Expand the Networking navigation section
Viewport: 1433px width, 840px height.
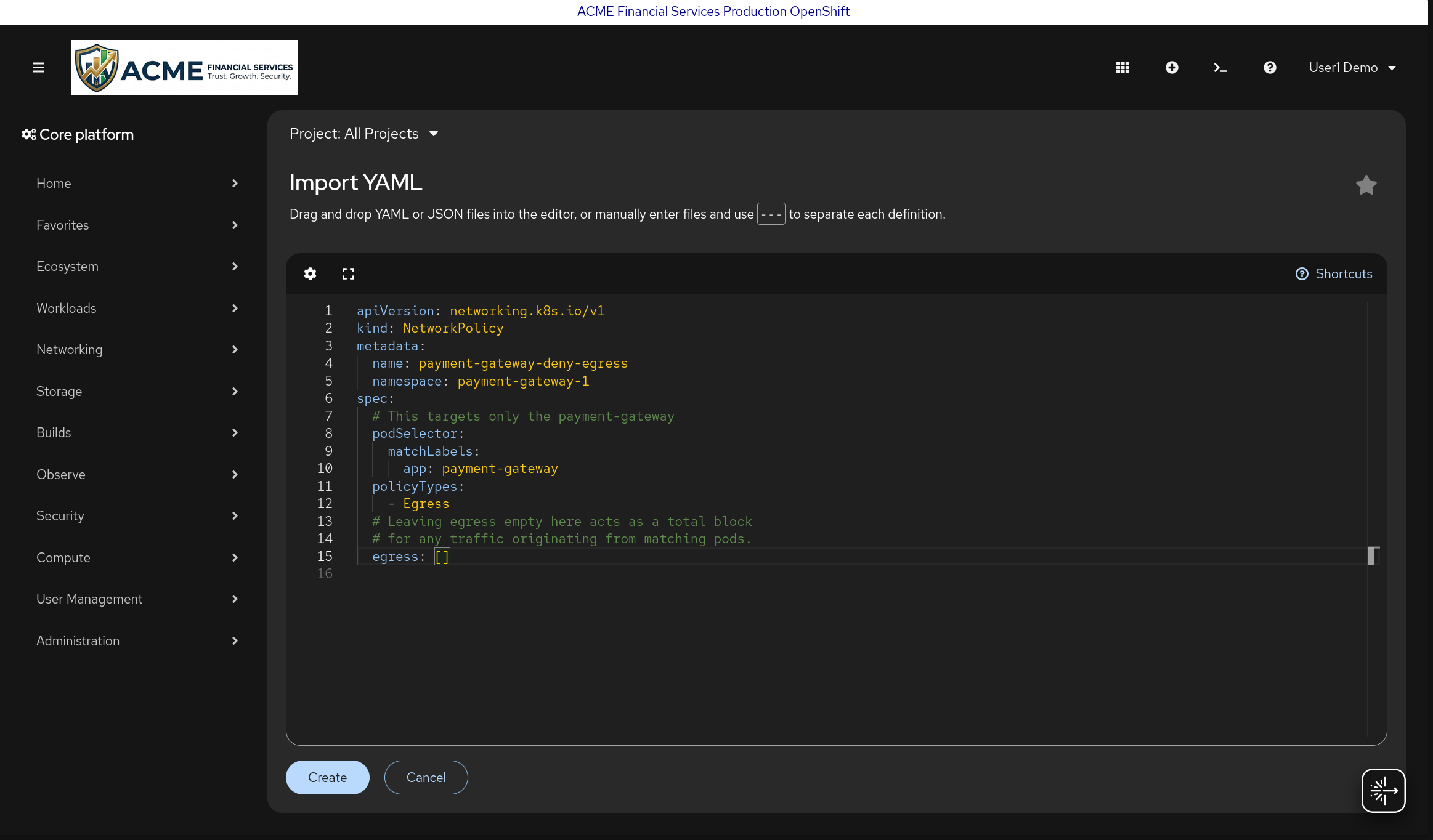(137, 350)
